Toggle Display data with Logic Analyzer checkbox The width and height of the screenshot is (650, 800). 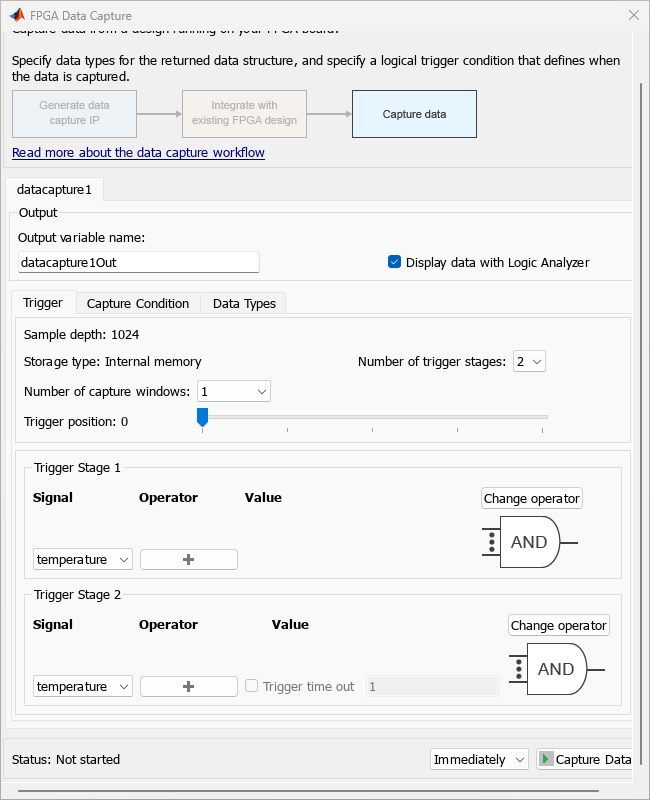point(394,262)
